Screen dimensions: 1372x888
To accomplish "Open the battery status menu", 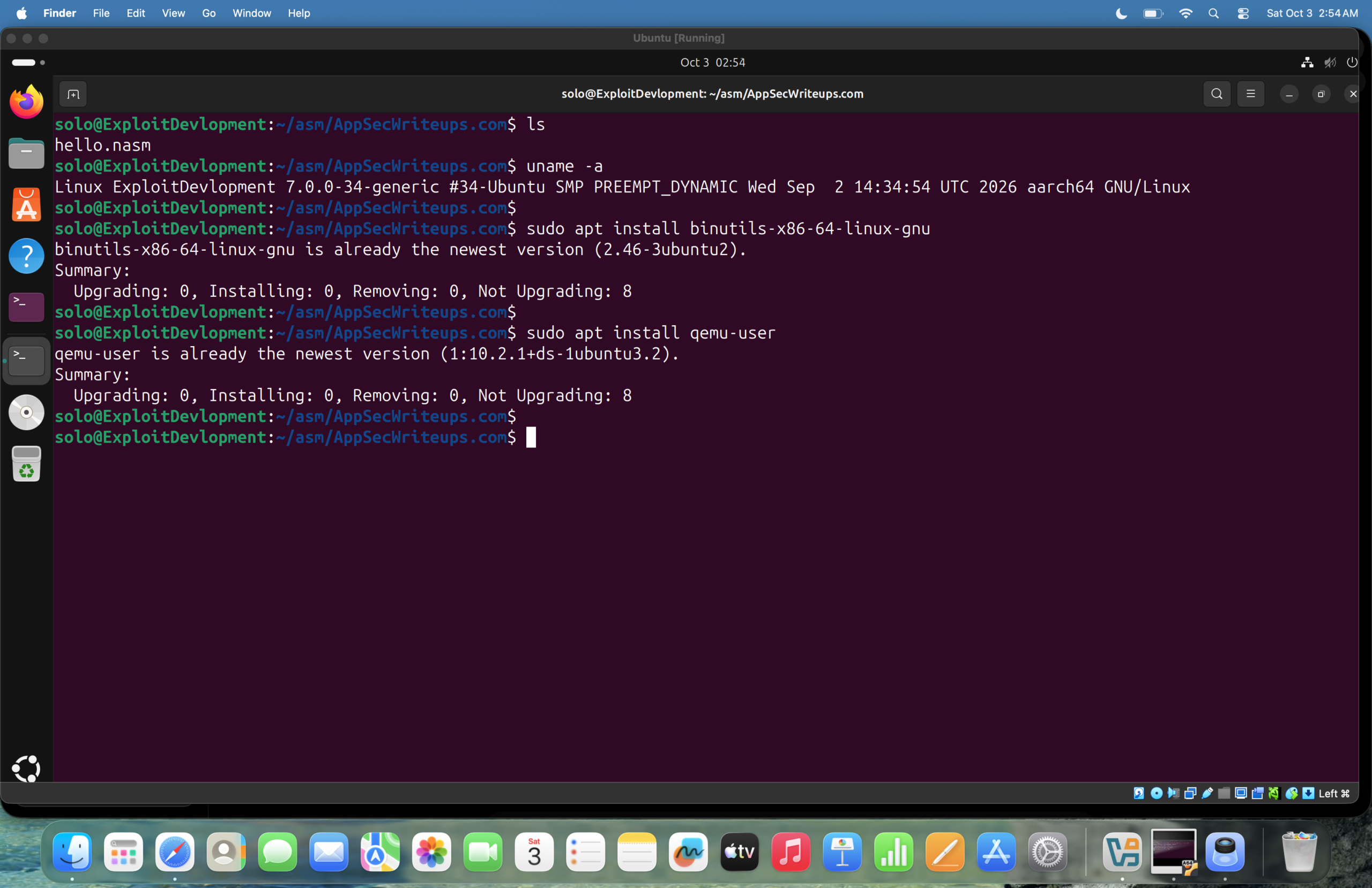I will [x=1153, y=13].
